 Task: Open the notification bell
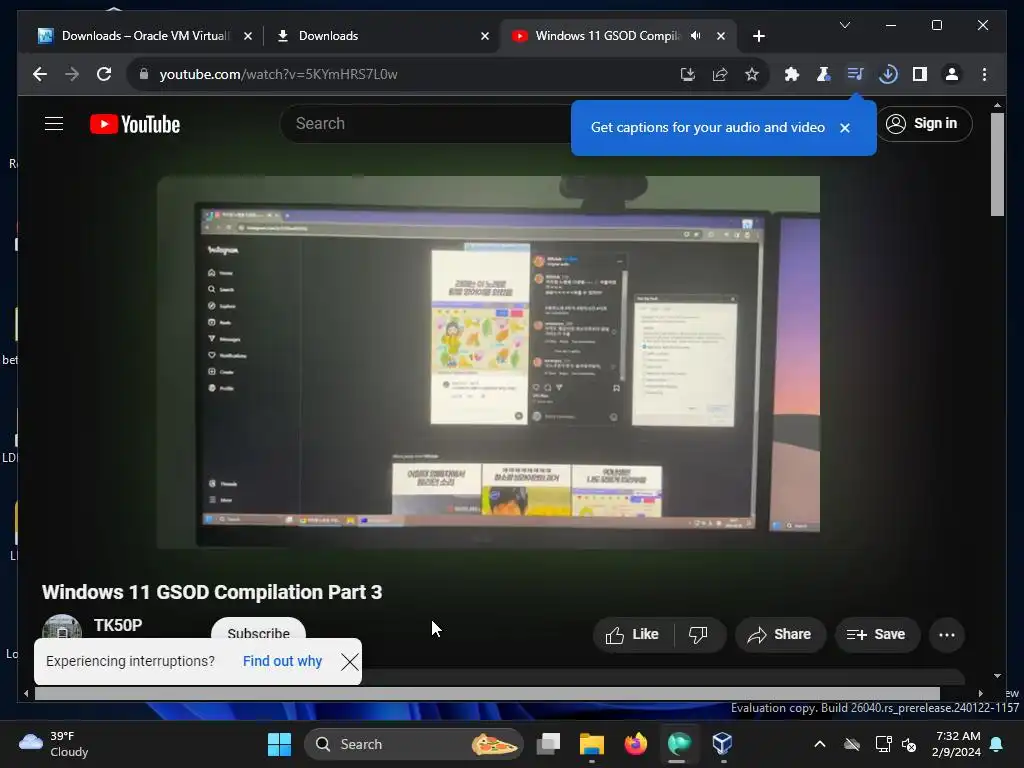click(997, 744)
